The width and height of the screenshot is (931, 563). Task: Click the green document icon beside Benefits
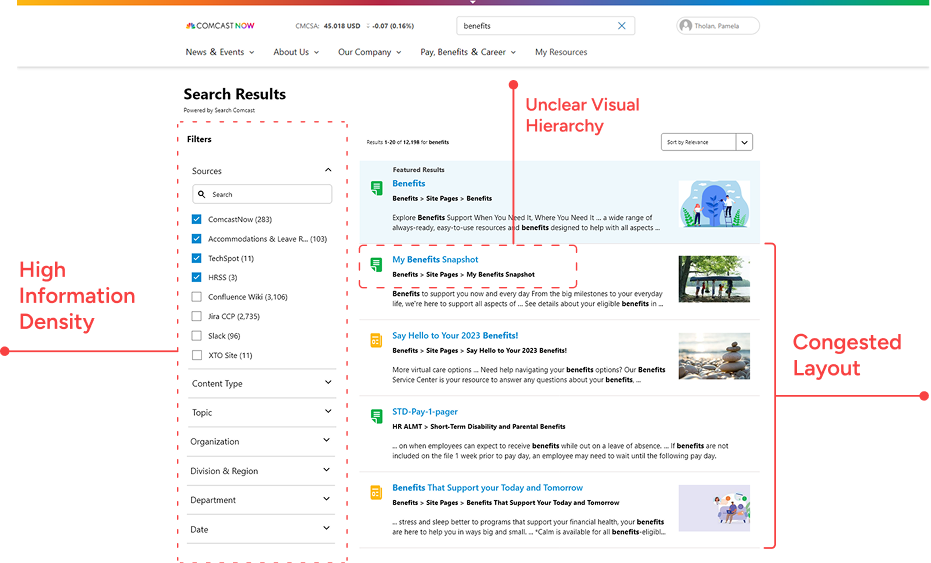[376, 188]
